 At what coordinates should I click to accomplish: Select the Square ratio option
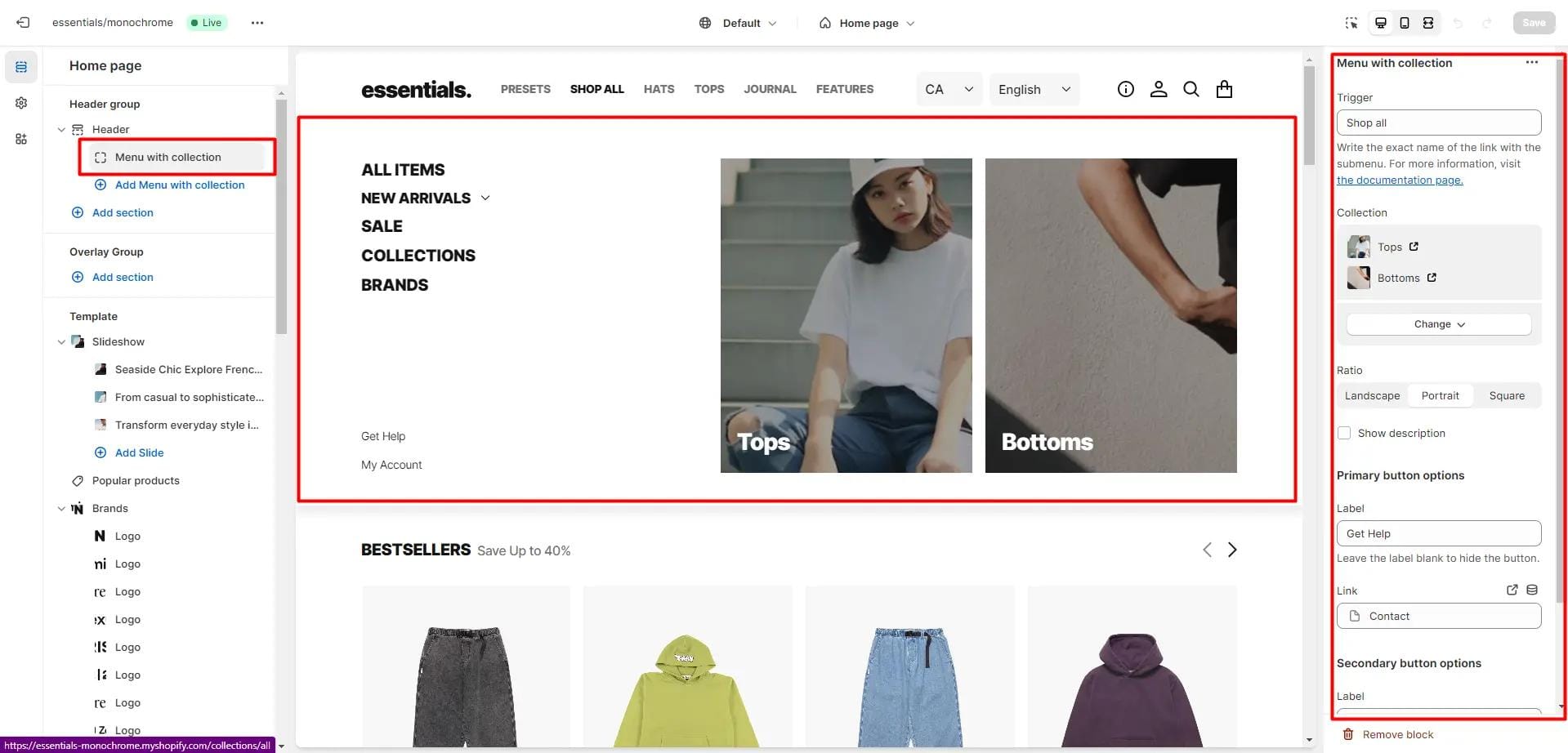coord(1507,395)
